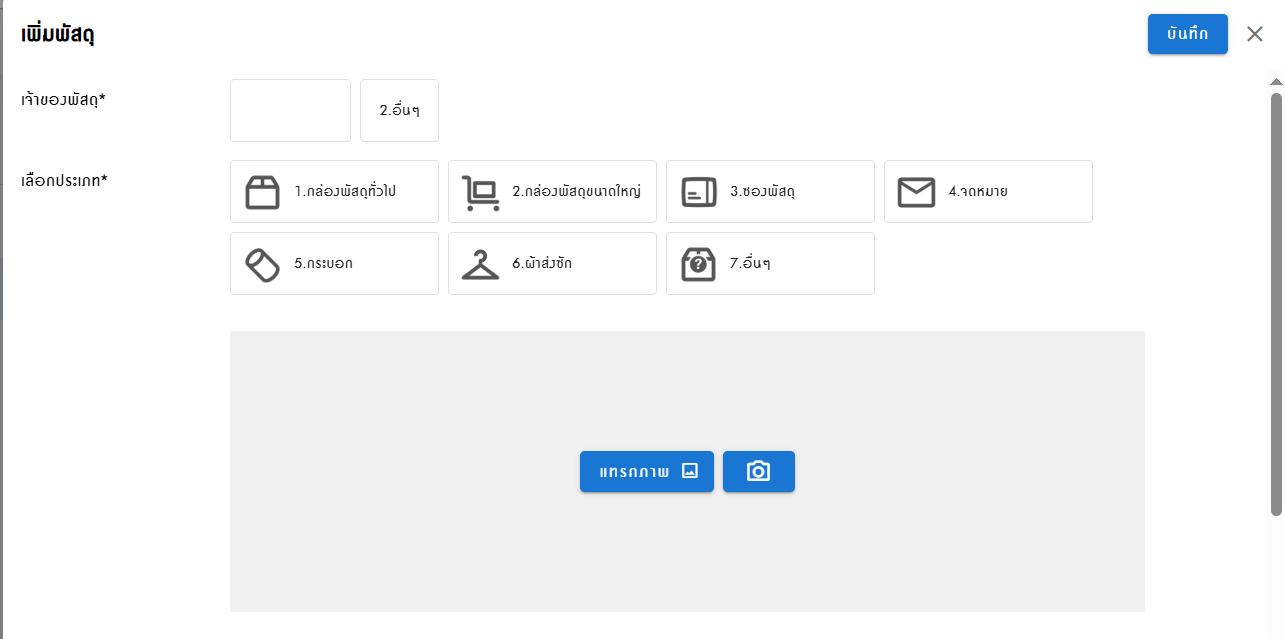Click the vertical scrollbar thumb
The height and width of the screenshot is (639, 1285).
[1276, 300]
